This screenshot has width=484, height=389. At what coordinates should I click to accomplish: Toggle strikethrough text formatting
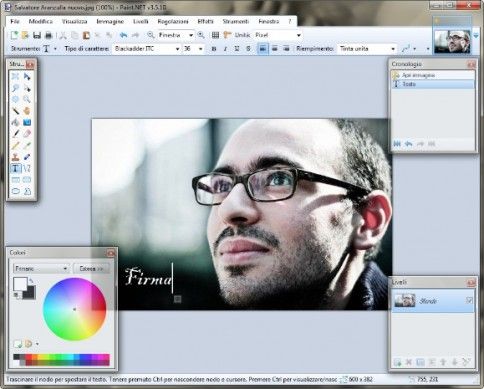(248, 49)
